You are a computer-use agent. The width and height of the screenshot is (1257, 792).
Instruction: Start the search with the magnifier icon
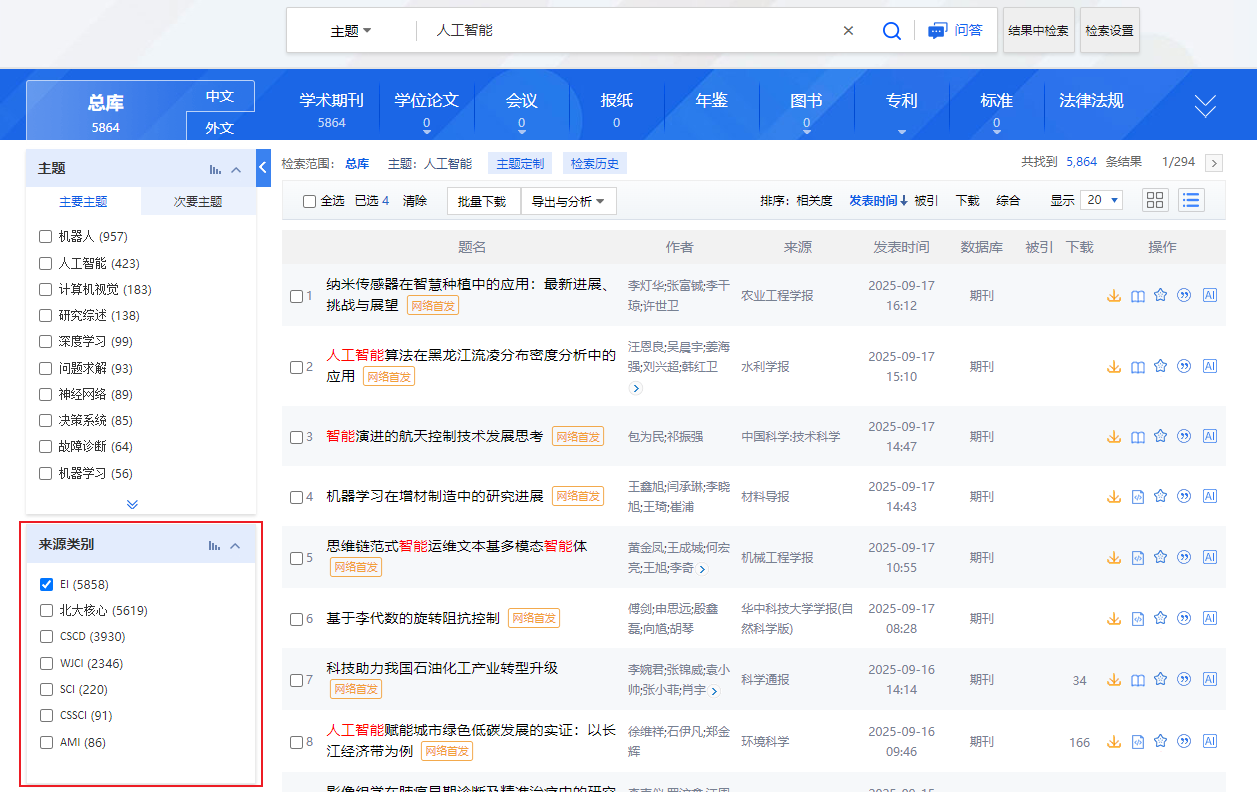(891, 30)
